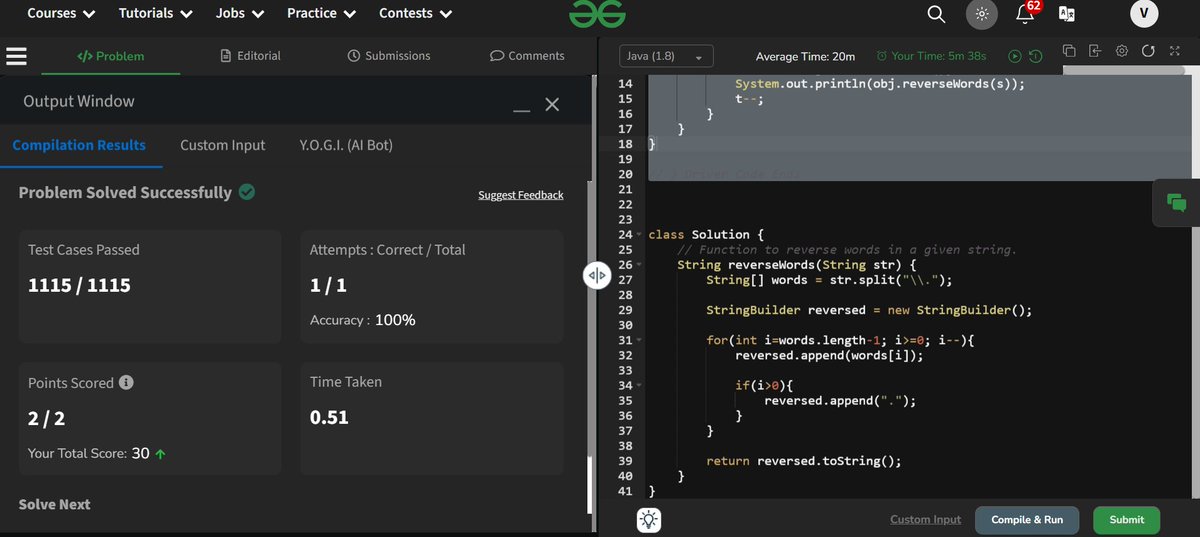Click the copy code icon
Image resolution: width=1200 pixels, height=537 pixels.
click(1069, 51)
